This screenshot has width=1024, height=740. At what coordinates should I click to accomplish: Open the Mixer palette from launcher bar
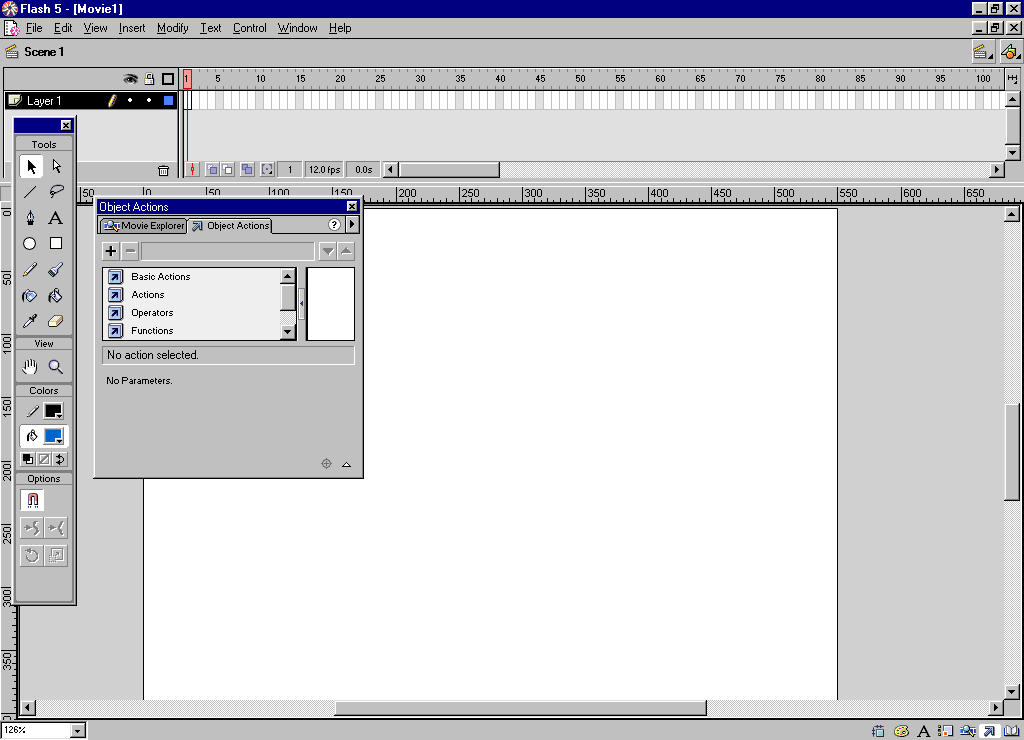pyautogui.click(x=901, y=731)
